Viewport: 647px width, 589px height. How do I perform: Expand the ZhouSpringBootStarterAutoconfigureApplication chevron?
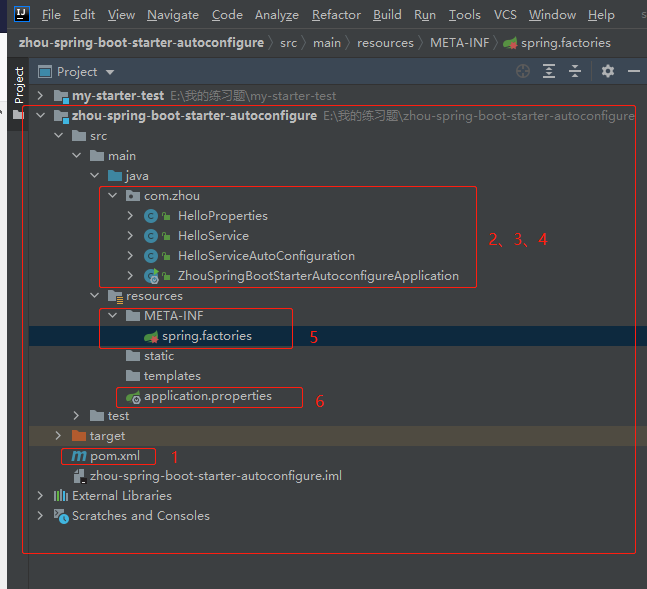130,275
